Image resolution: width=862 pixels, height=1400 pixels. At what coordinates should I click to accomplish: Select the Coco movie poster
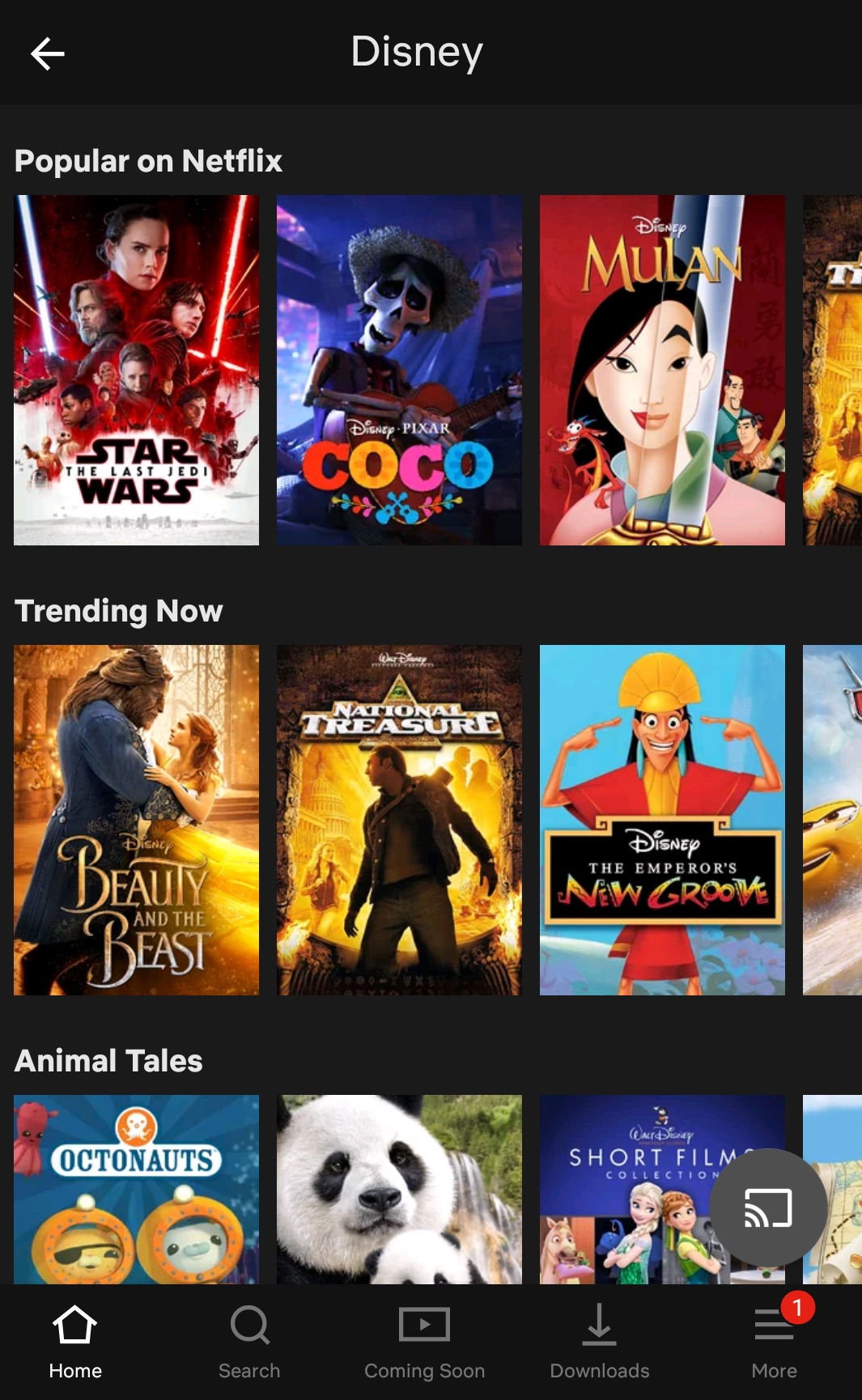[399, 370]
